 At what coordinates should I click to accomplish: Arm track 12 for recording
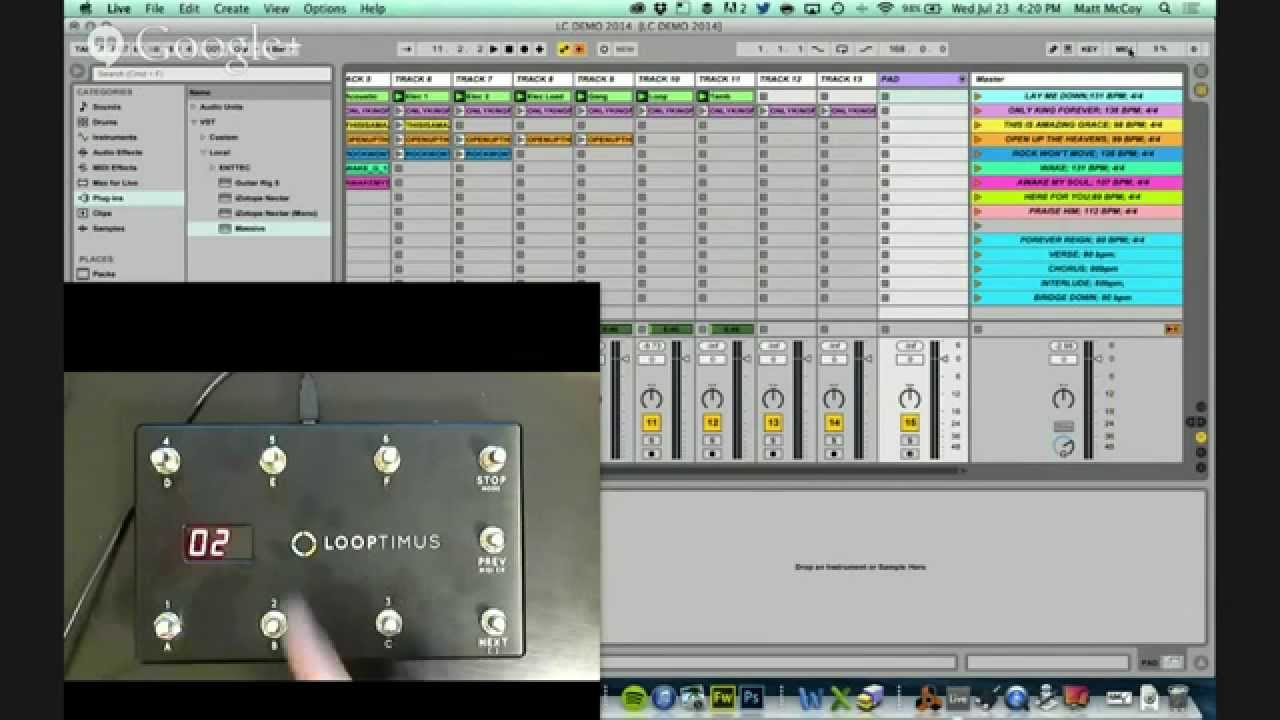click(x=712, y=454)
